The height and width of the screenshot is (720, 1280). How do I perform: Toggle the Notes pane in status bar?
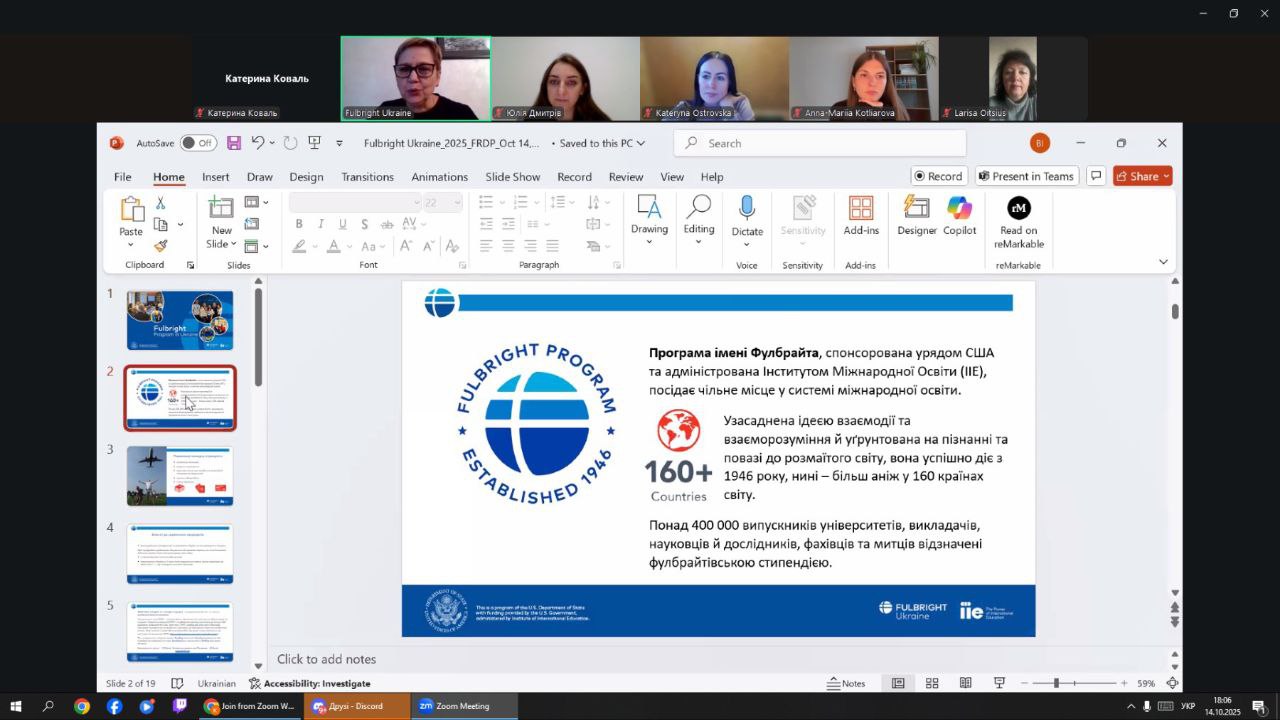tap(846, 683)
